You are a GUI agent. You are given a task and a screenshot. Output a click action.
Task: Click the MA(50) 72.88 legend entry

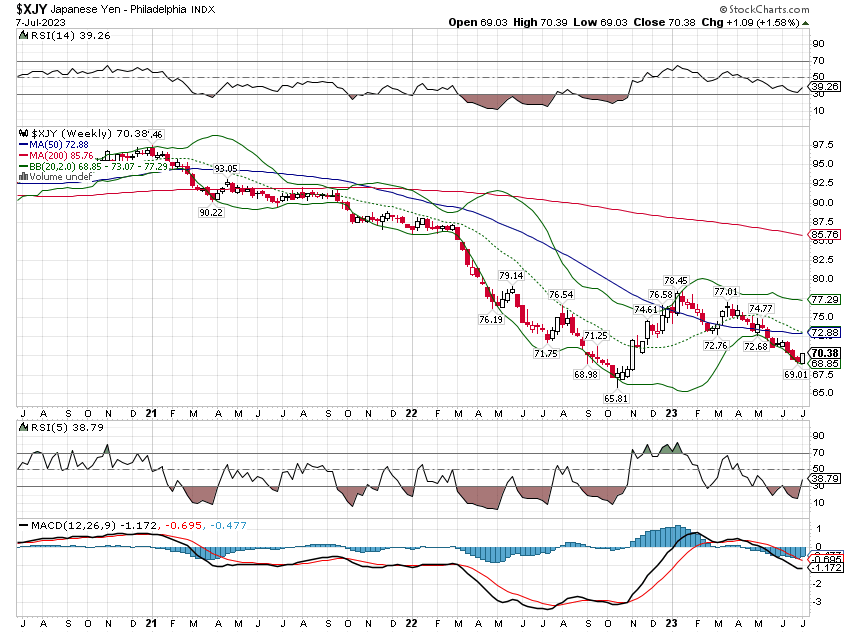tap(59, 145)
